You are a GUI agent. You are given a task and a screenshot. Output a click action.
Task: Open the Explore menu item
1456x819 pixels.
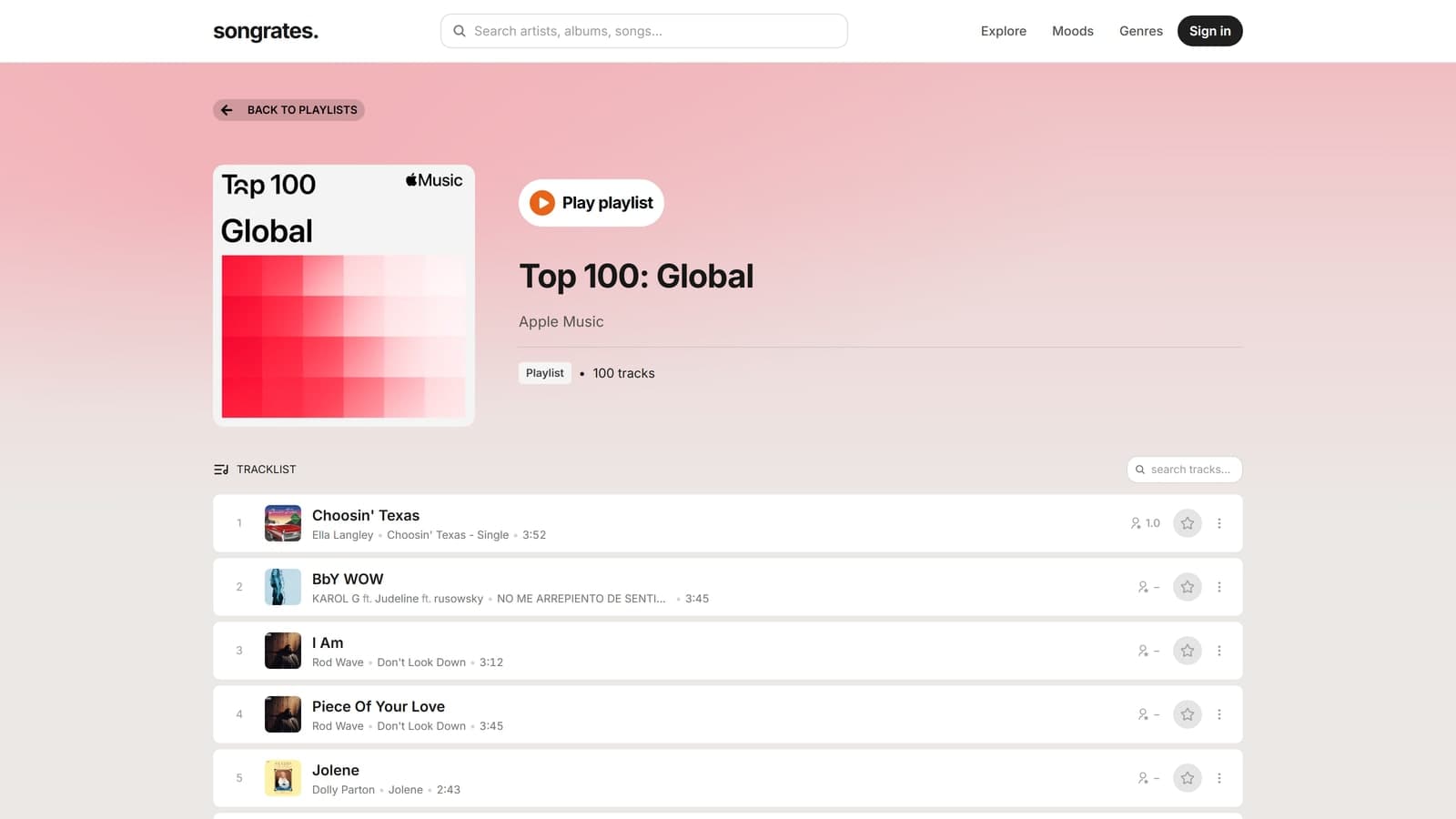point(1004,31)
